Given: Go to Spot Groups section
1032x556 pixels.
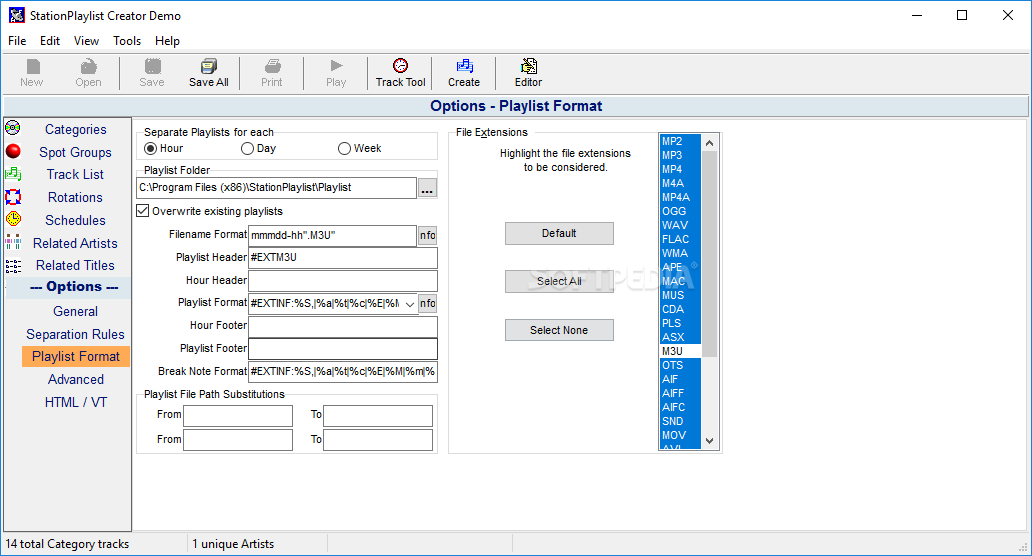Looking at the screenshot, I should click(x=75, y=152).
